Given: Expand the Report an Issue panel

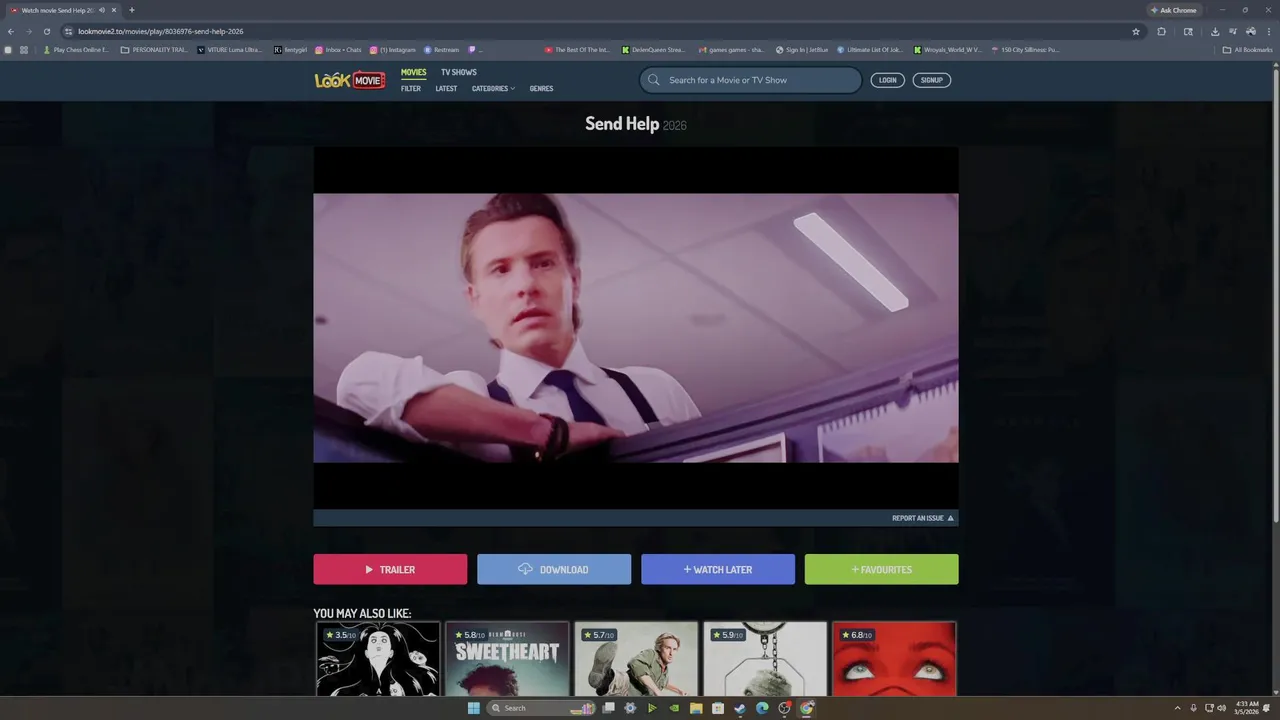Looking at the screenshot, I should pyautogui.click(x=922, y=518).
